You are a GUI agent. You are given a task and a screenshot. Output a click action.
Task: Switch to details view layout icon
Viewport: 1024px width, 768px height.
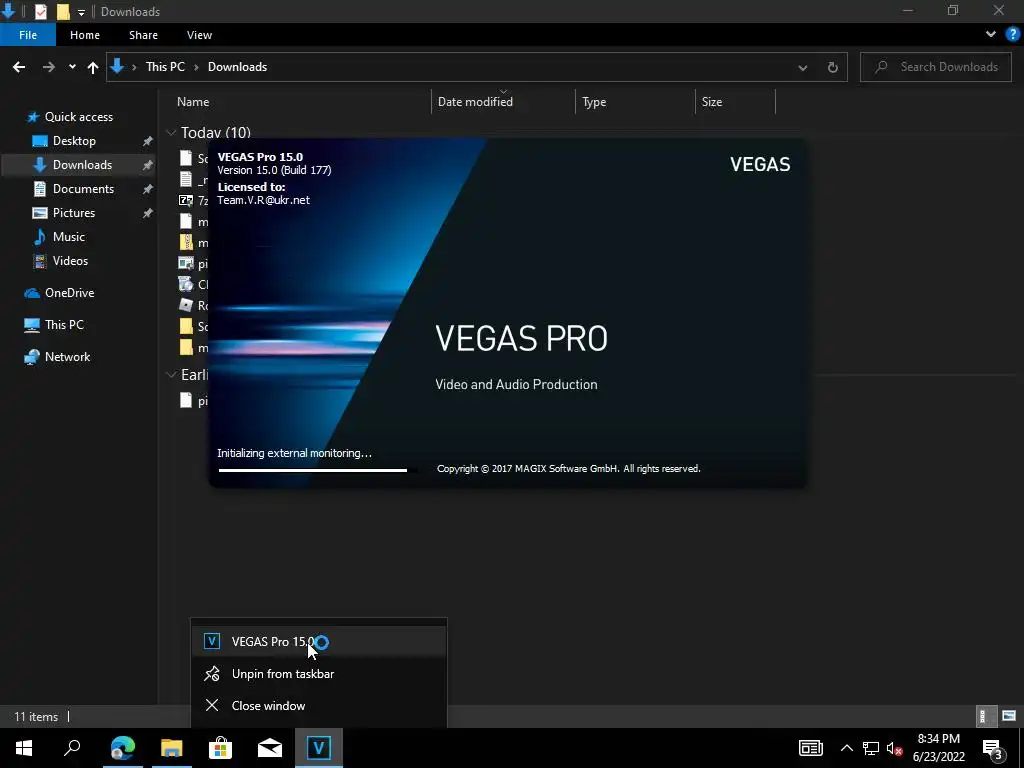click(986, 716)
